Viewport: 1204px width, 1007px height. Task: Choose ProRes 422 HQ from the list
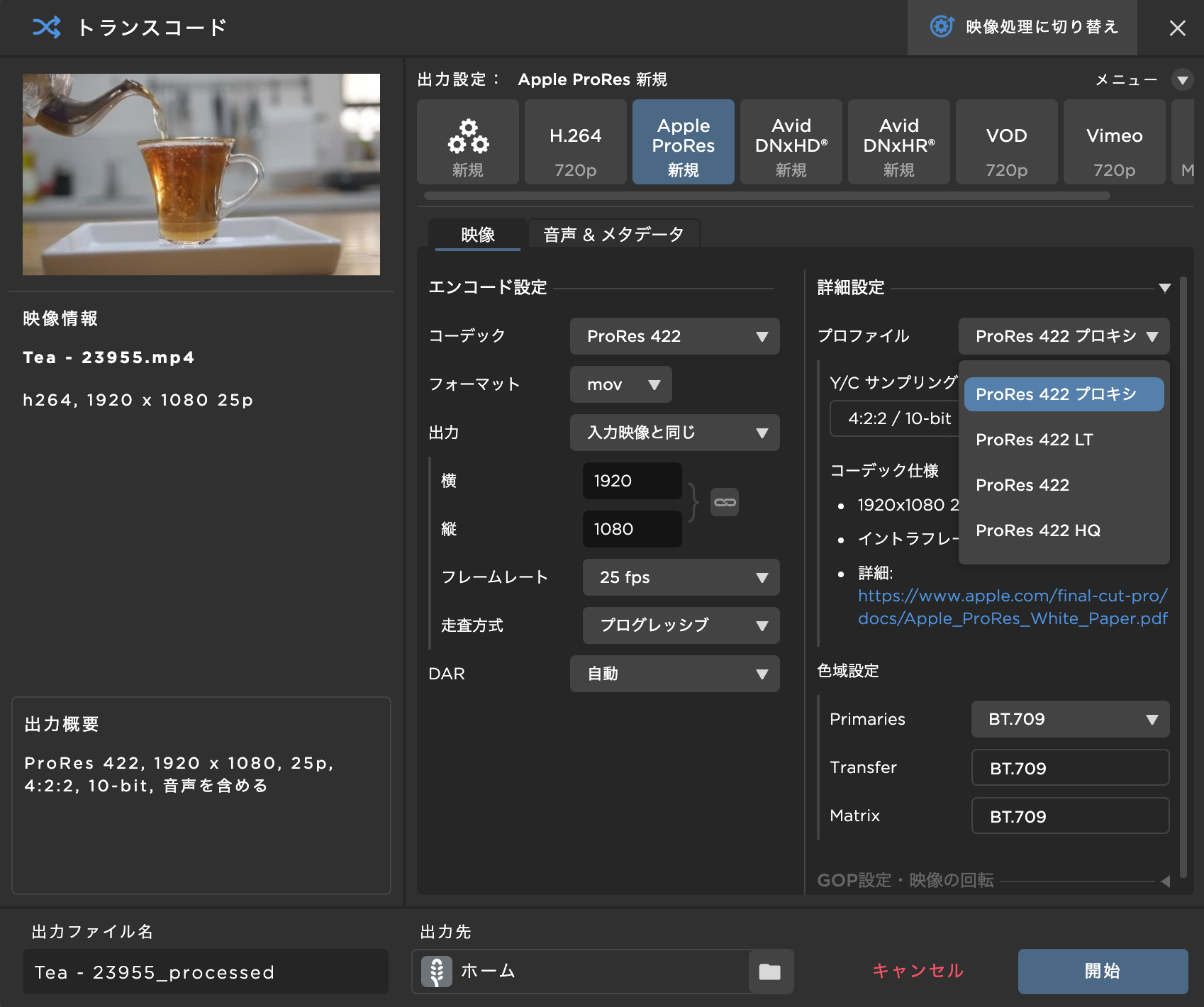1064,530
